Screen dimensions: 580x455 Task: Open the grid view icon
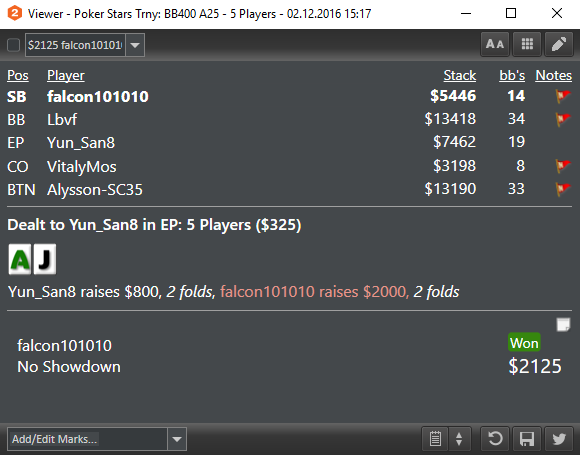coord(527,44)
